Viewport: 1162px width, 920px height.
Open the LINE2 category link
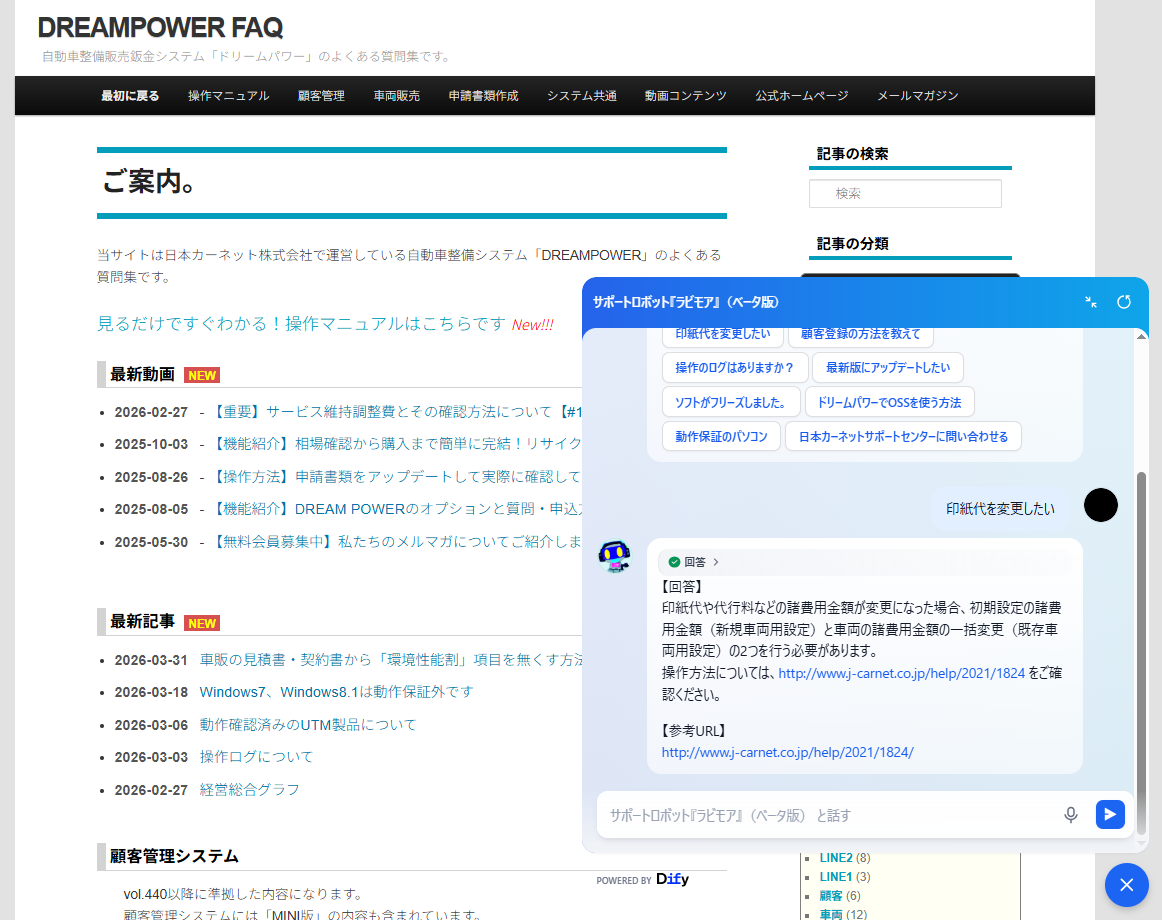836,858
